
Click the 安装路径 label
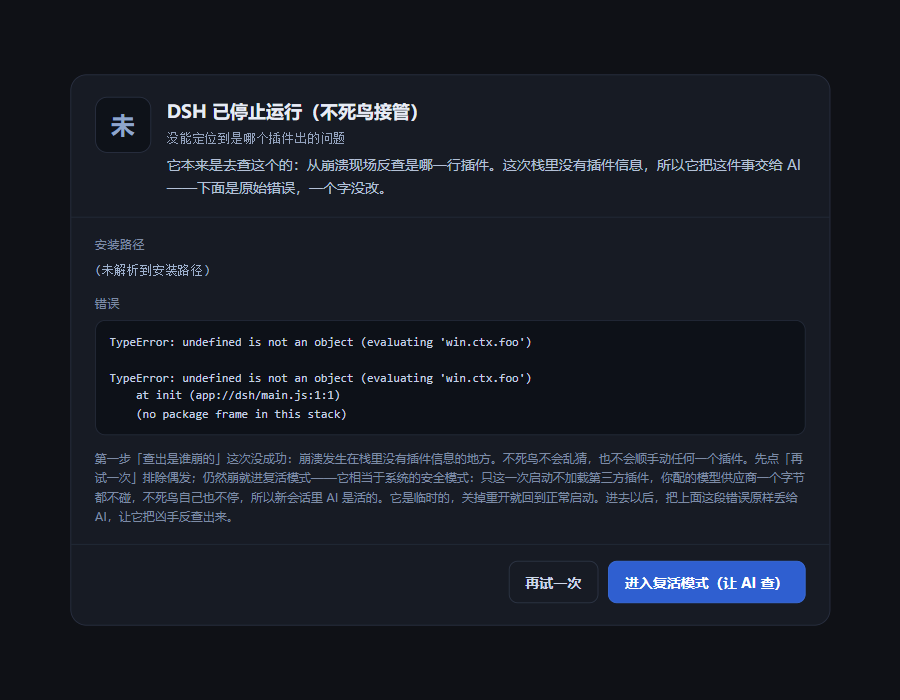(119, 245)
